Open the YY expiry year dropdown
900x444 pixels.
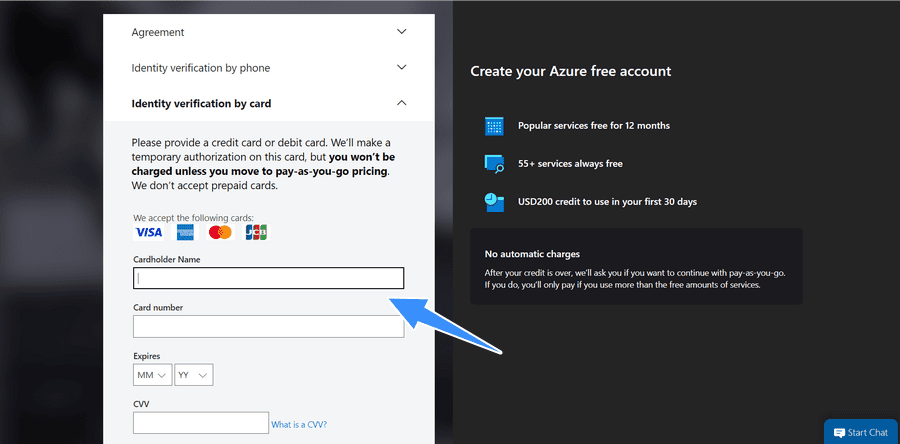point(193,375)
